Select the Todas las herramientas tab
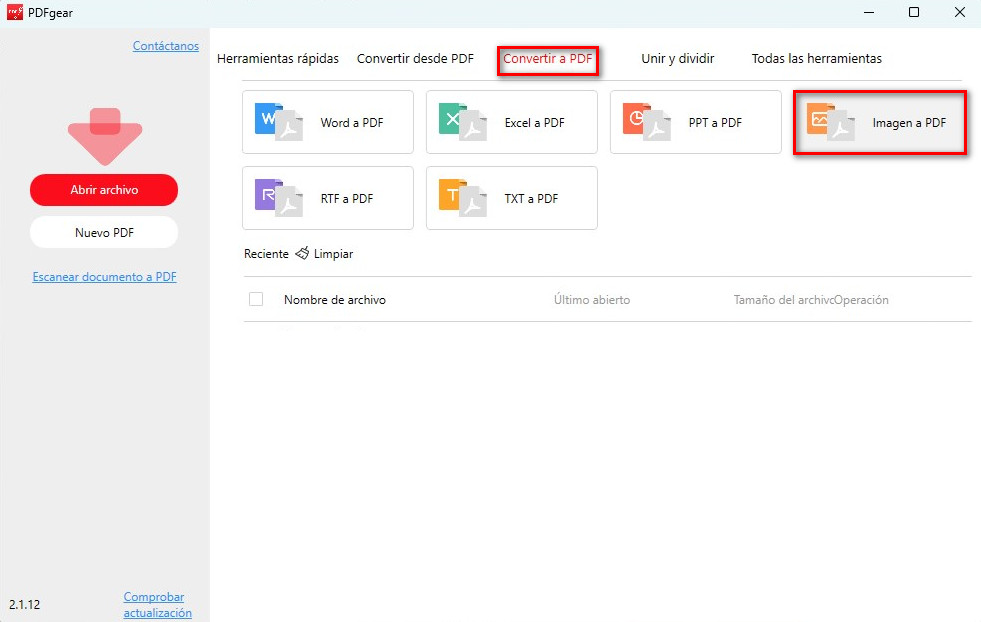The width and height of the screenshot is (981, 622). point(816,58)
